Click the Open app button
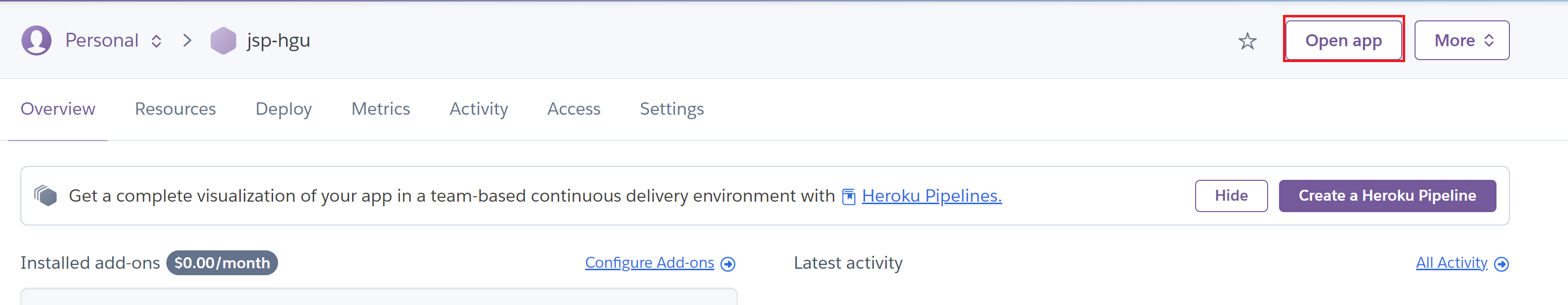1568x305 pixels. (1343, 41)
